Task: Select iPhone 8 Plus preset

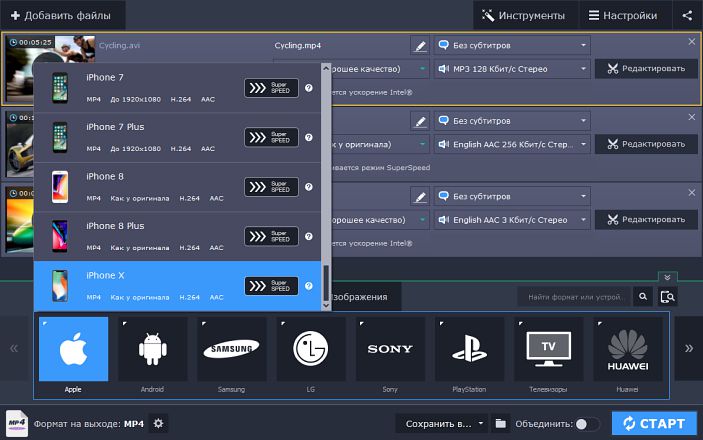Action: click(178, 236)
